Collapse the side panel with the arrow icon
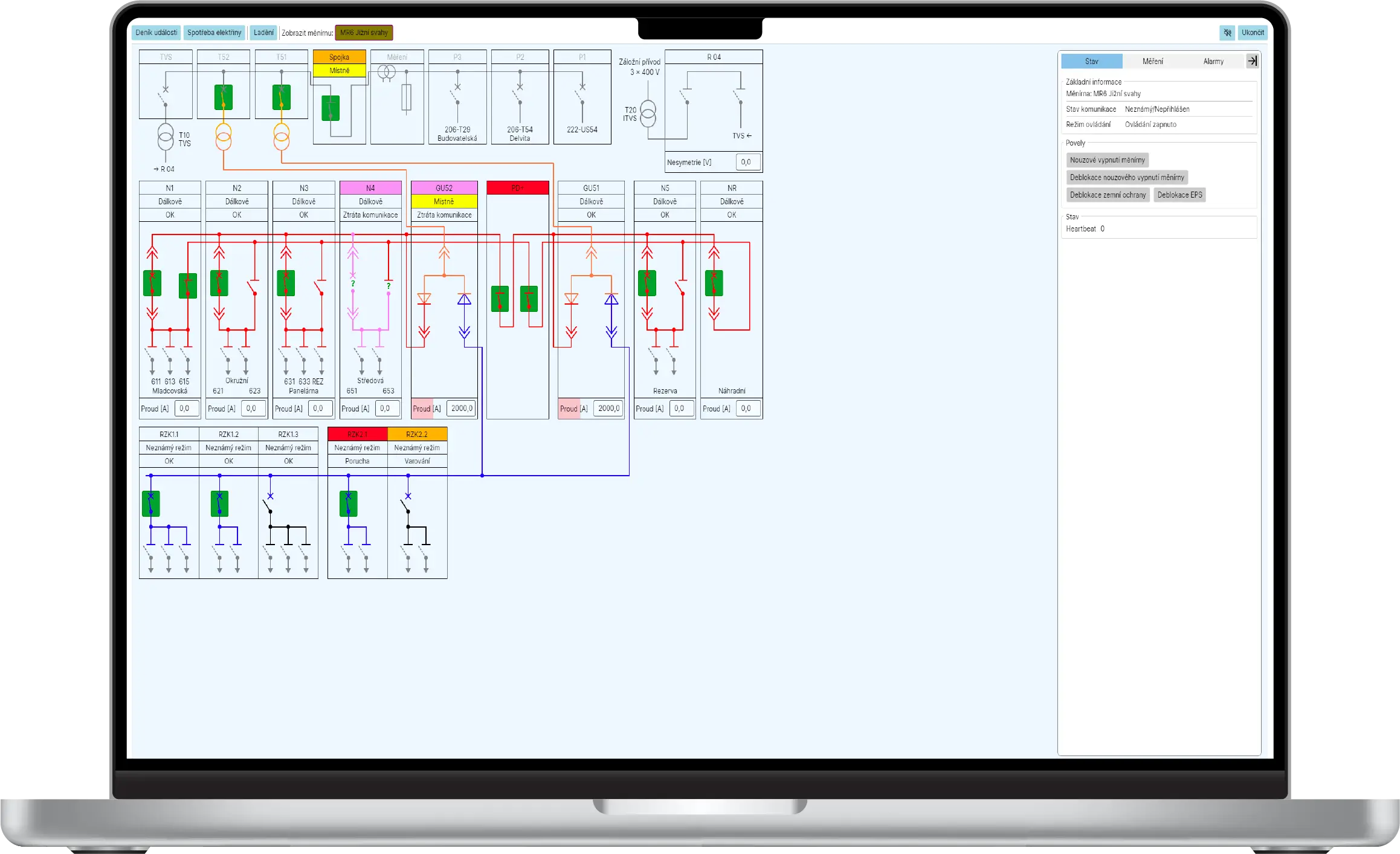The image size is (1400, 854). (1253, 61)
